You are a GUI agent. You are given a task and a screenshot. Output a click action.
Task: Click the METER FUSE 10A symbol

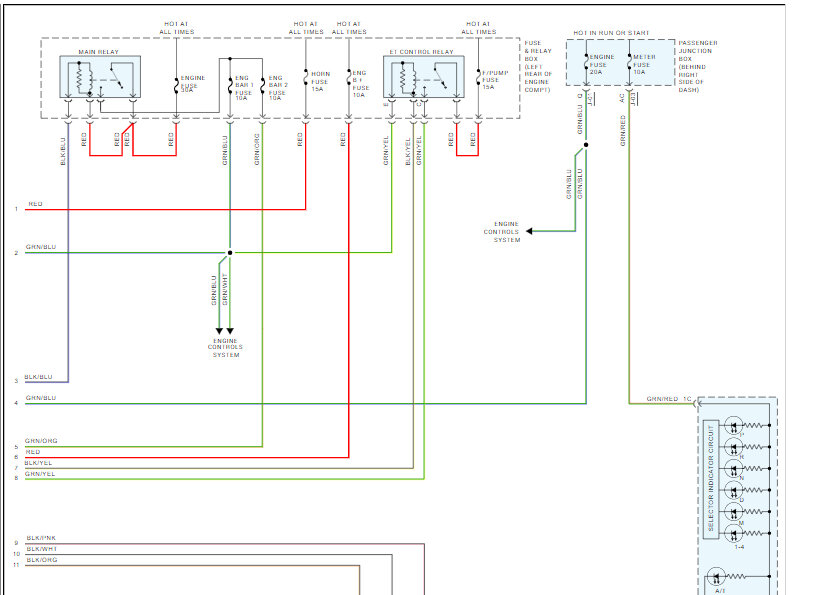tap(629, 63)
